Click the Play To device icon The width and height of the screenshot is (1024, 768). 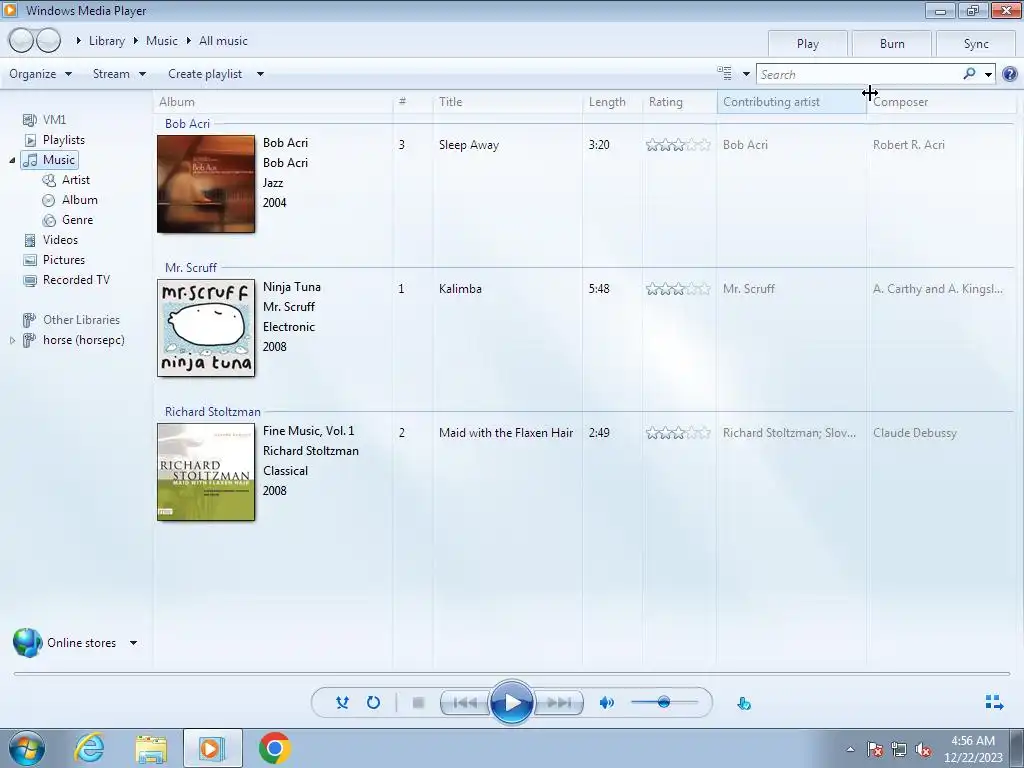click(x=744, y=703)
